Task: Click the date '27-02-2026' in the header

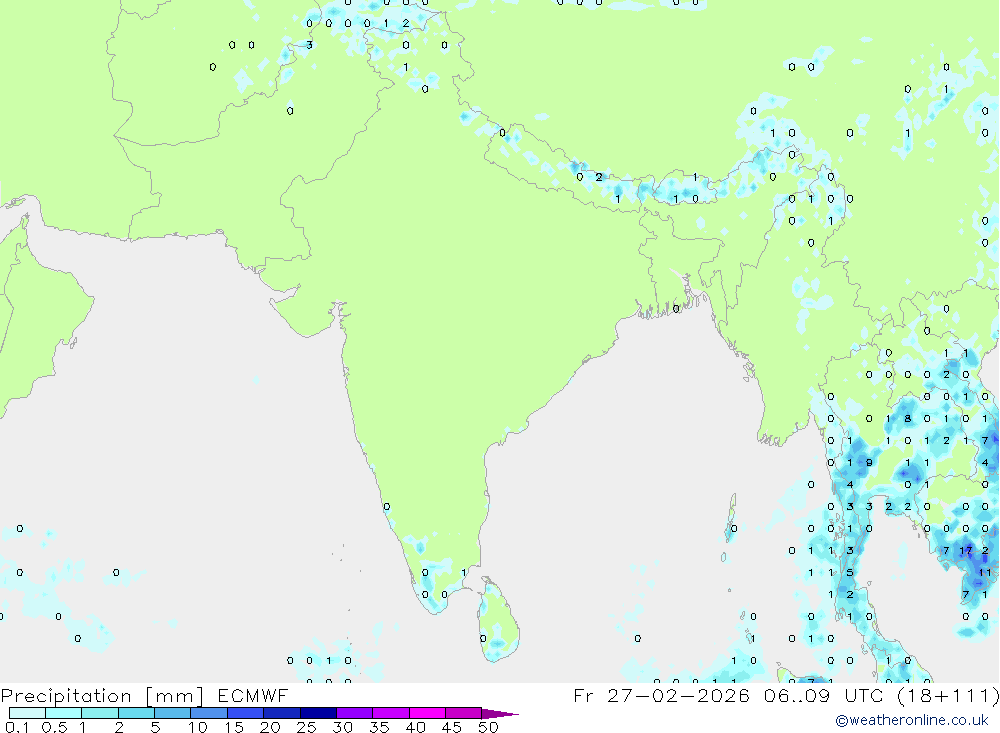Action: (678, 695)
